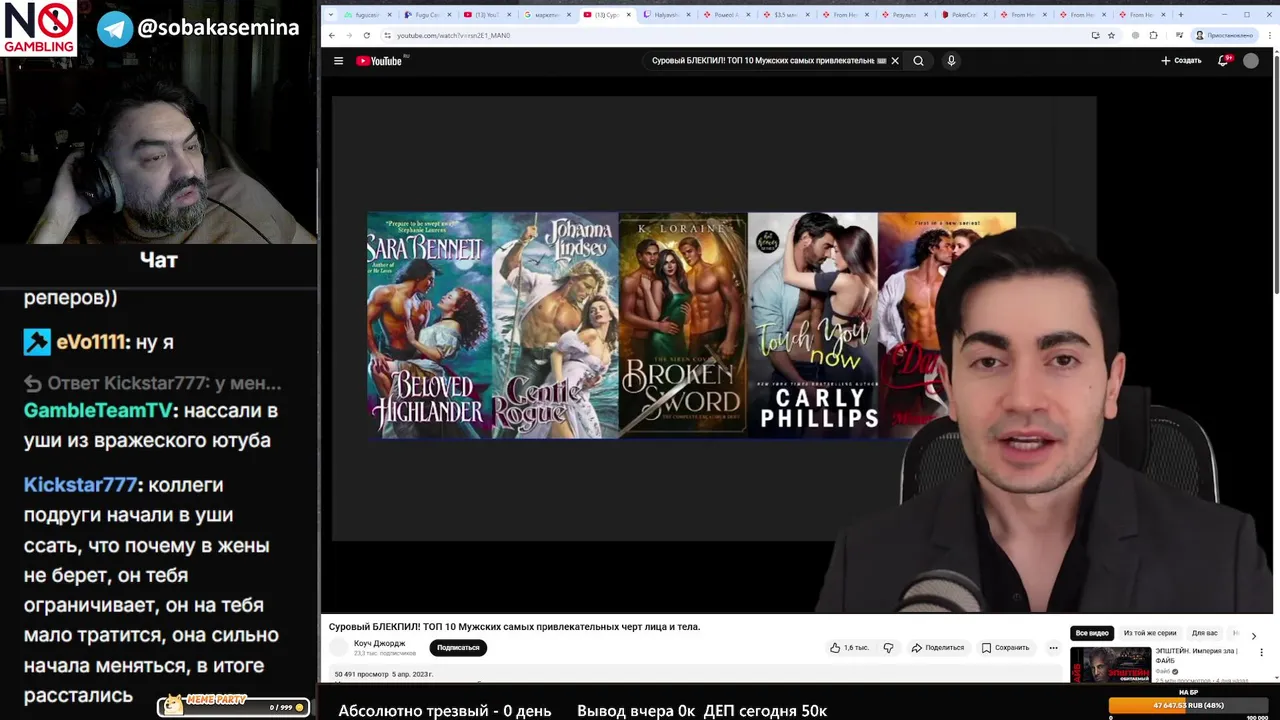Screen dimensions: 1280x720
Task: Subscribe with the Подписаться button
Action: pyautogui.click(x=458, y=647)
